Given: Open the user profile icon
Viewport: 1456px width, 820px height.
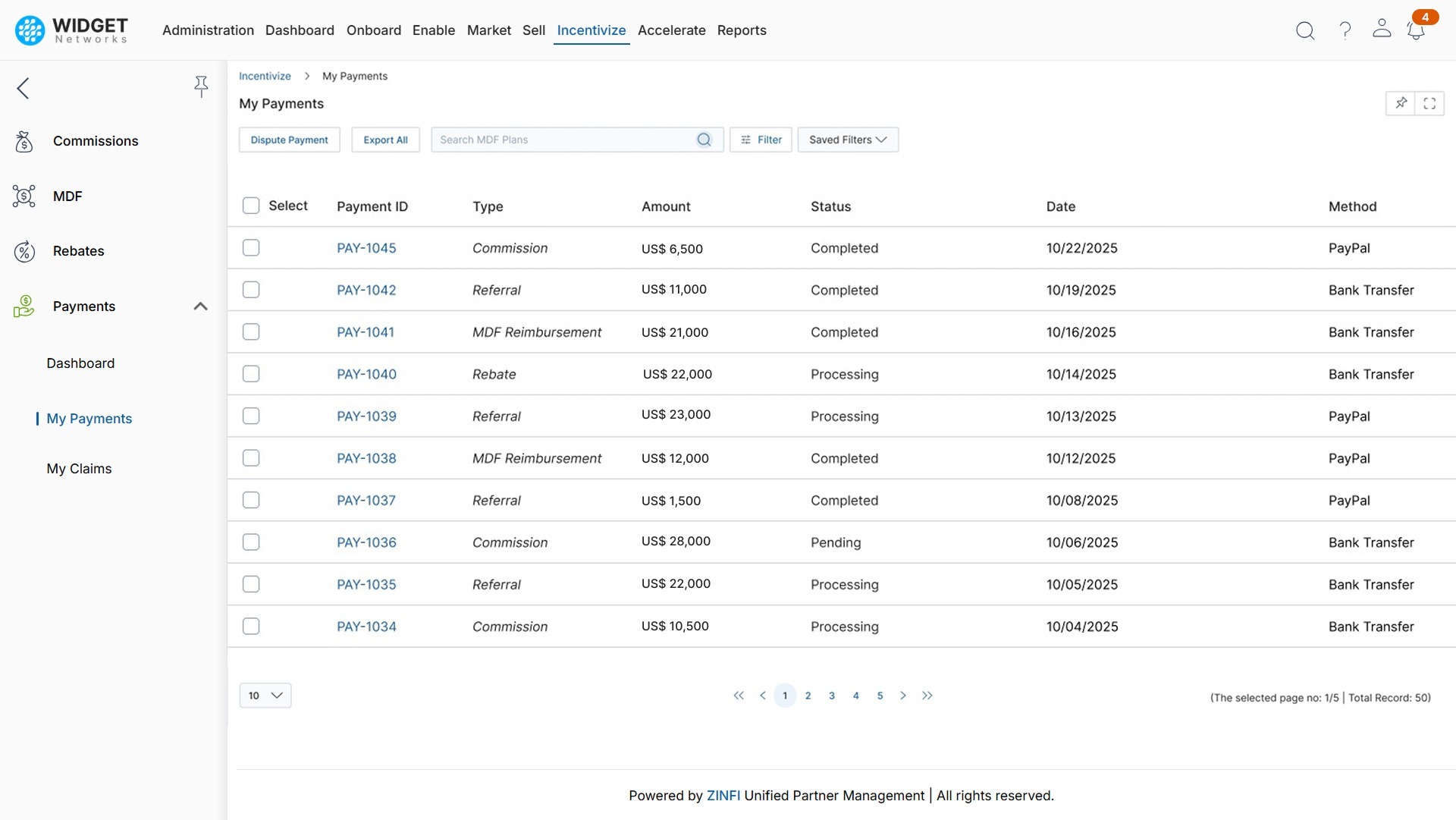Looking at the screenshot, I should (1382, 30).
